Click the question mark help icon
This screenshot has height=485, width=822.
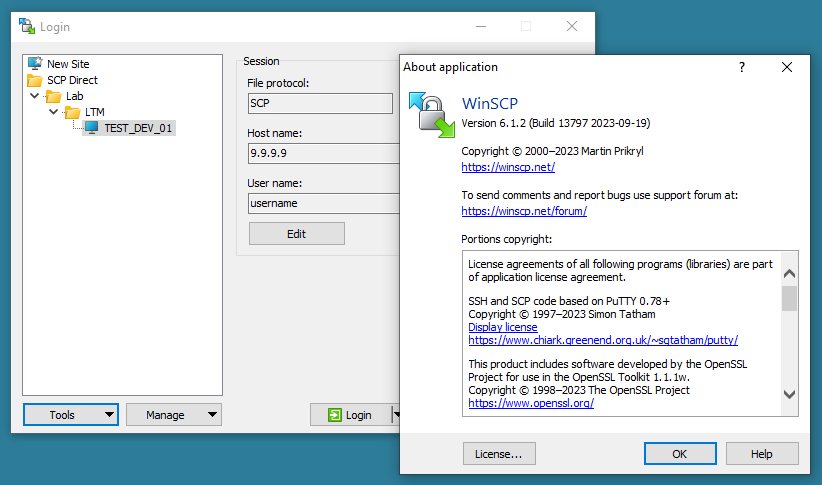741,67
